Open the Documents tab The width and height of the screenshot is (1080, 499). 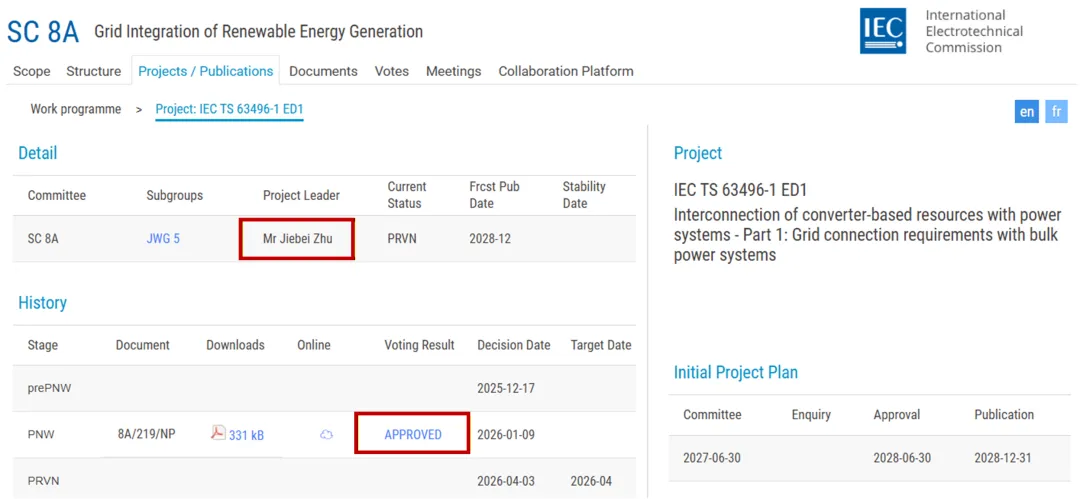coord(323,71)
